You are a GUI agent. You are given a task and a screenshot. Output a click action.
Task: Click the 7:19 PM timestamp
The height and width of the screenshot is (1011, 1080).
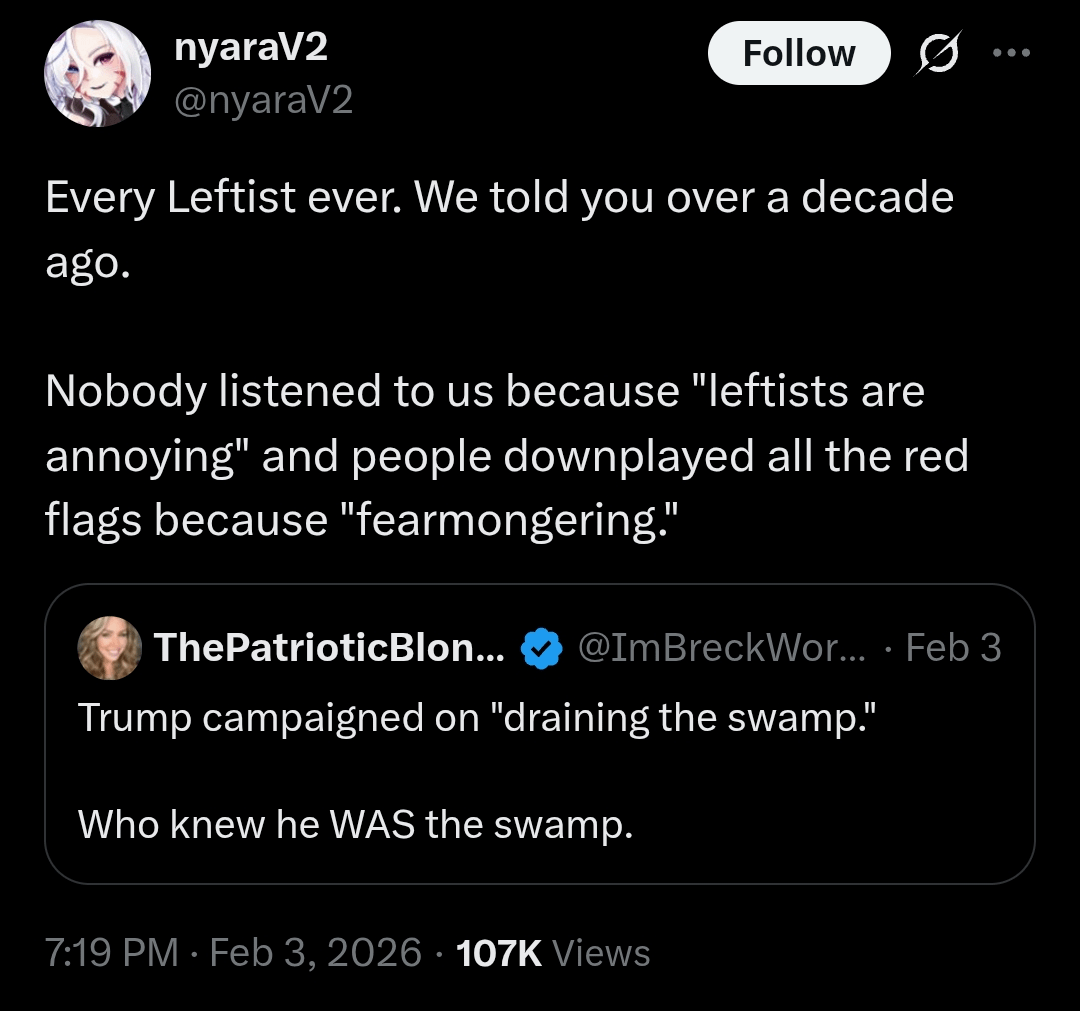112,952
